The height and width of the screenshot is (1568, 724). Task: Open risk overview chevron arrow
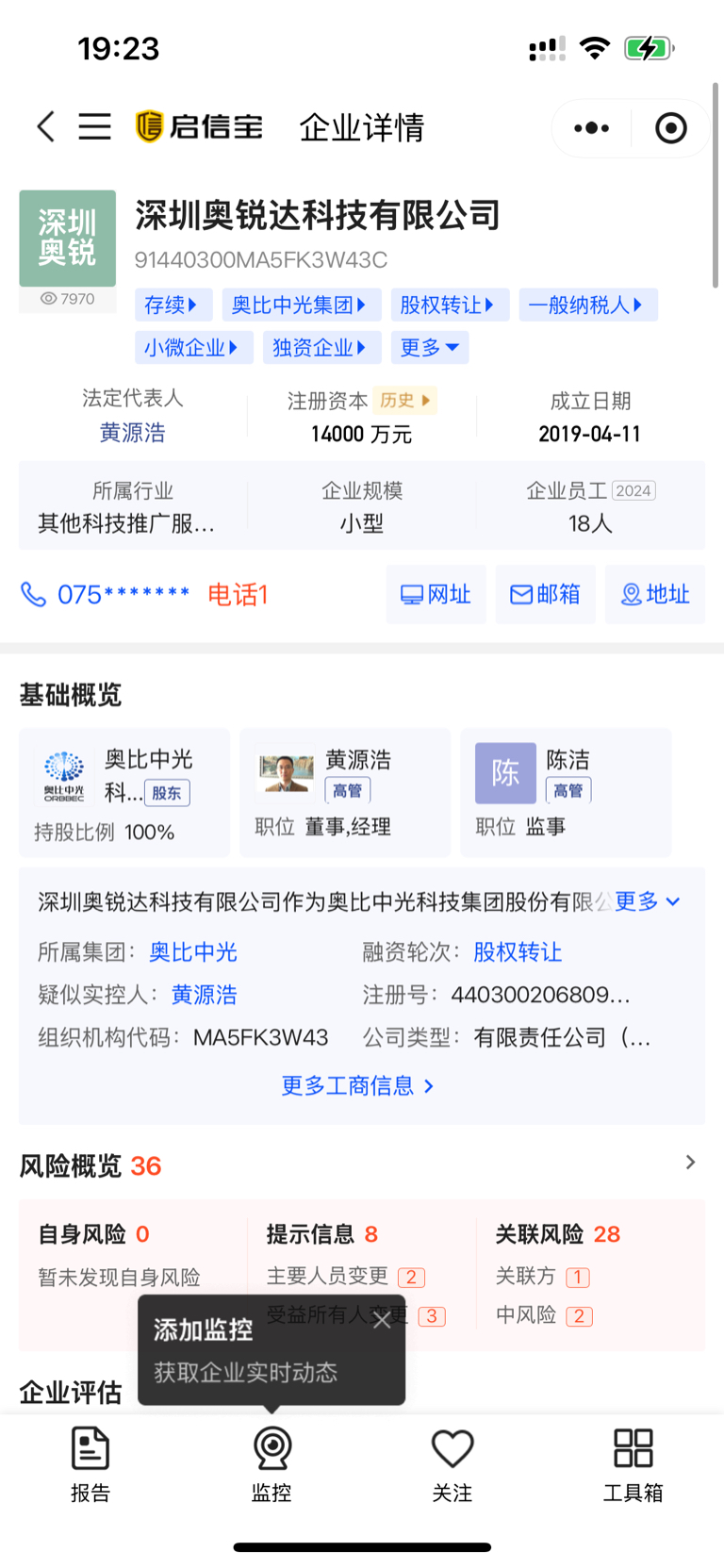(690, 1163)
